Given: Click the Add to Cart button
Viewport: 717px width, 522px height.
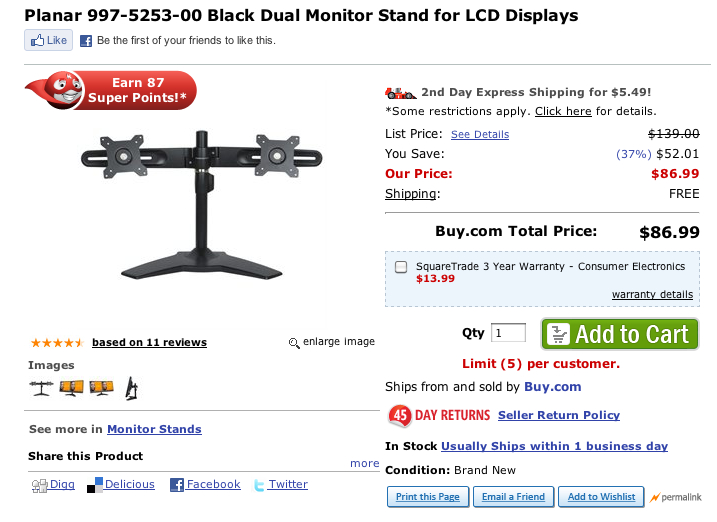Looking at the screenshot, I should (619, 334).
